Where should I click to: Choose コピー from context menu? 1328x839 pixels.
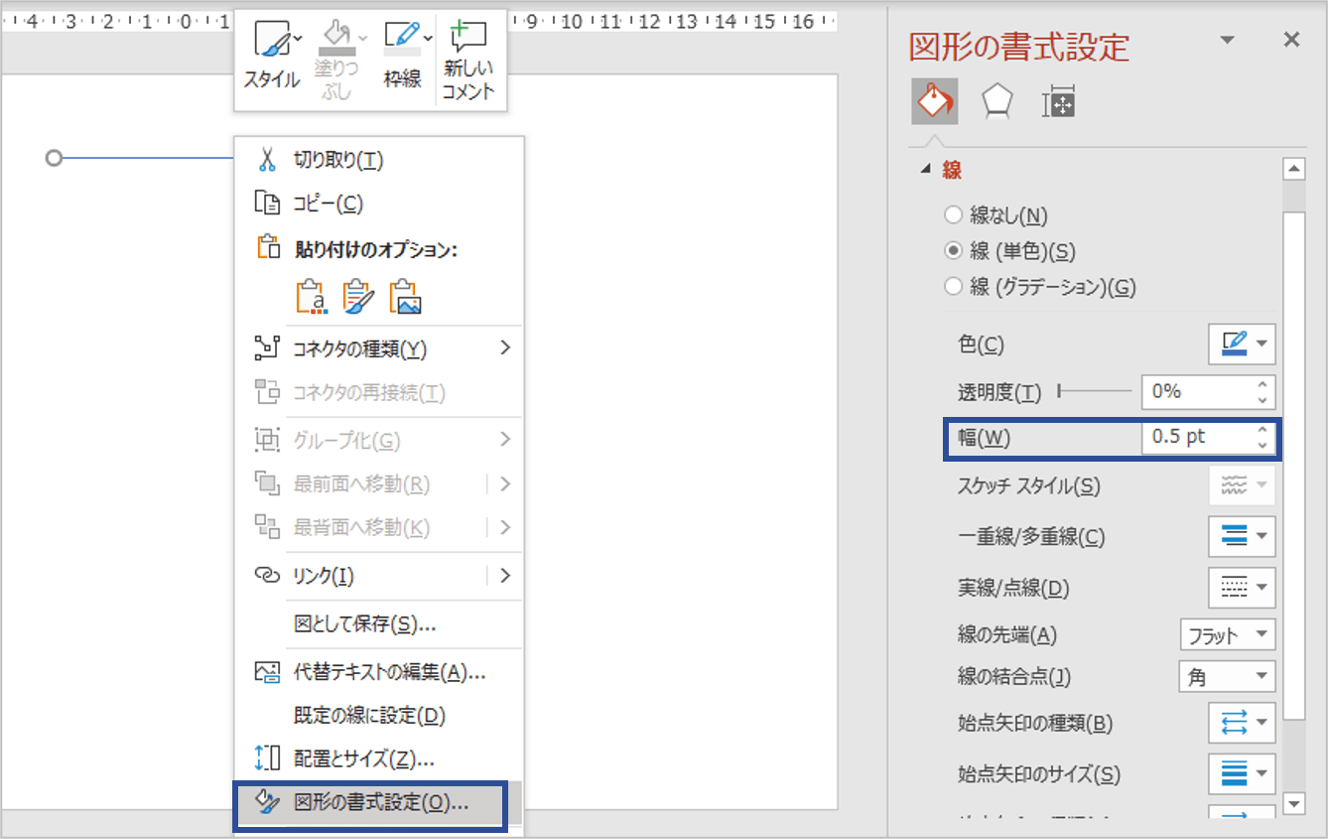378,203
